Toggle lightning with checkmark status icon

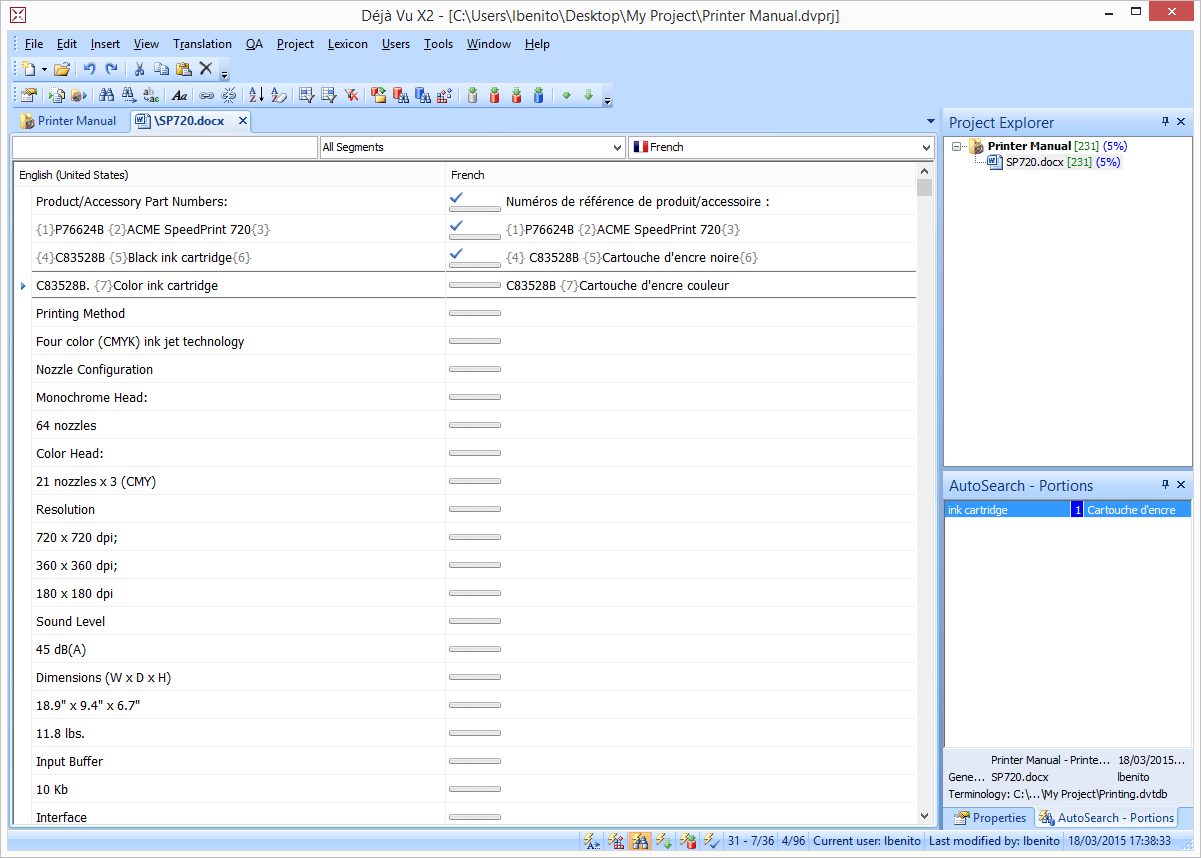pyautogui.click(x=712, y=841)
